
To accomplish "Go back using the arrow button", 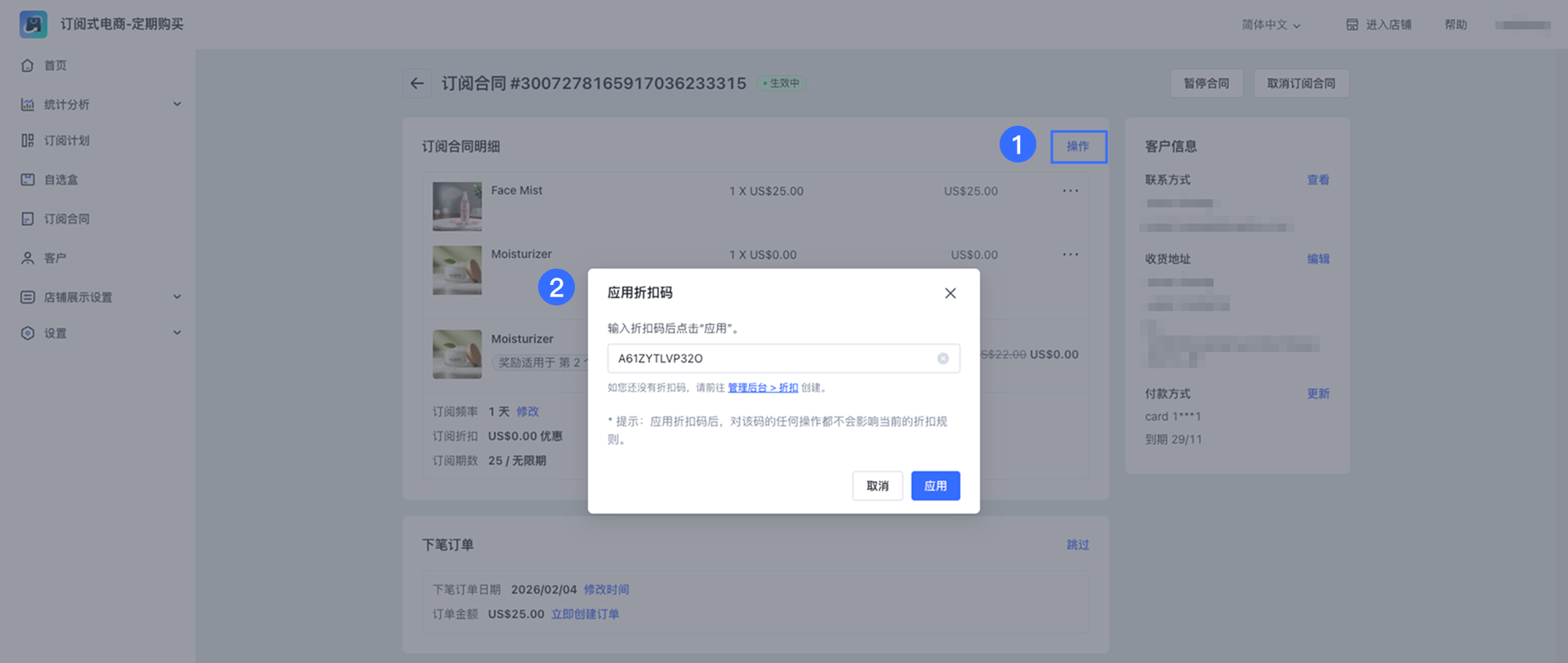I will point(417,83).
